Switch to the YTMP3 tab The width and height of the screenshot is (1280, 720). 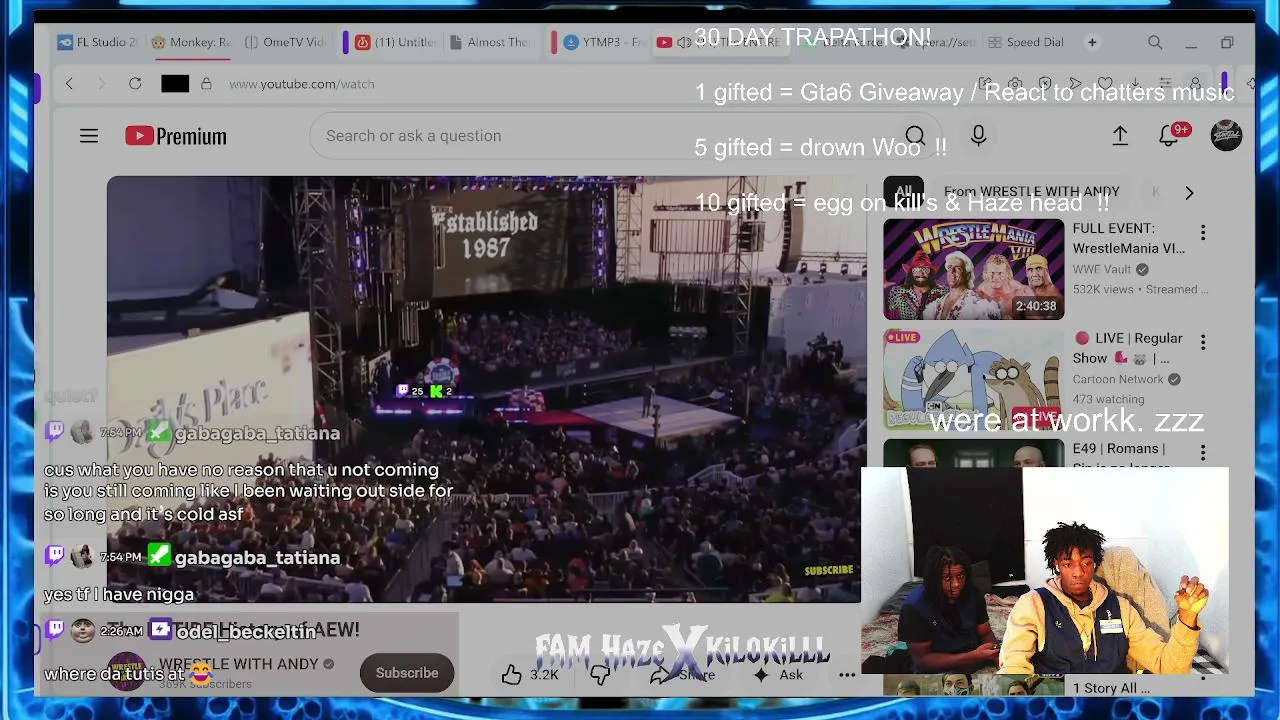[x=604, y=43]
